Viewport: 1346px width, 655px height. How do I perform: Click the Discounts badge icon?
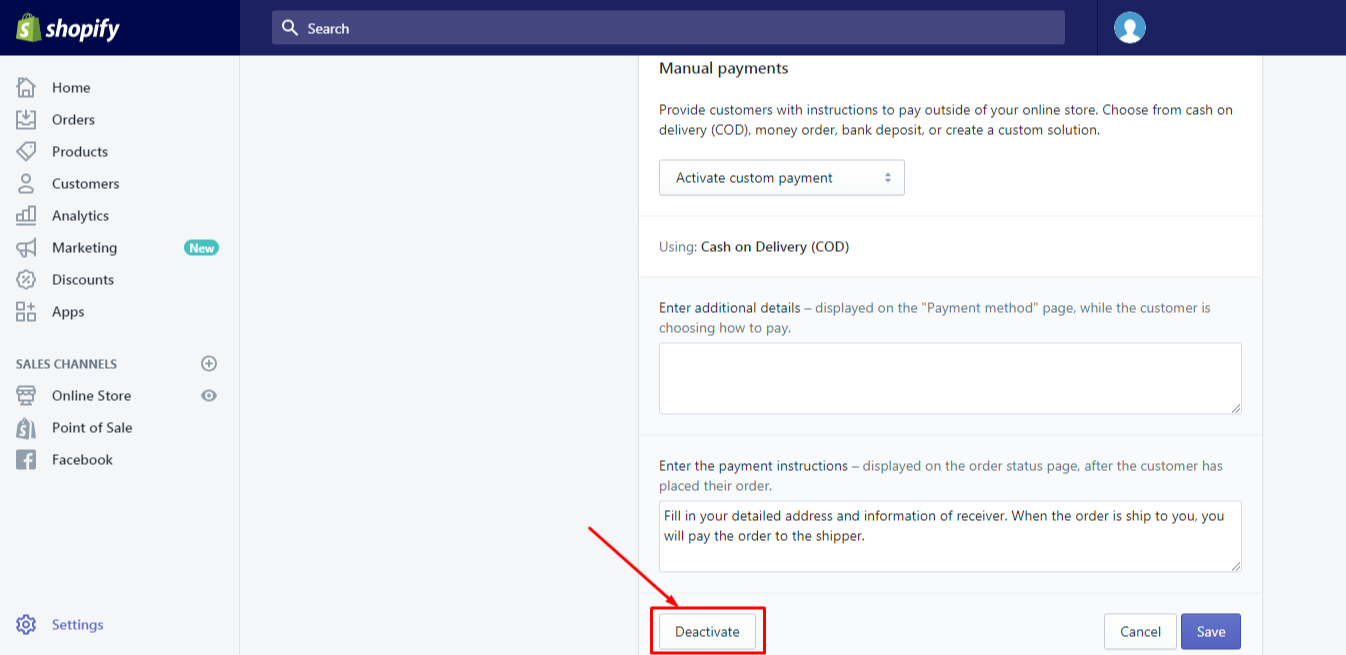coord(26,279)
